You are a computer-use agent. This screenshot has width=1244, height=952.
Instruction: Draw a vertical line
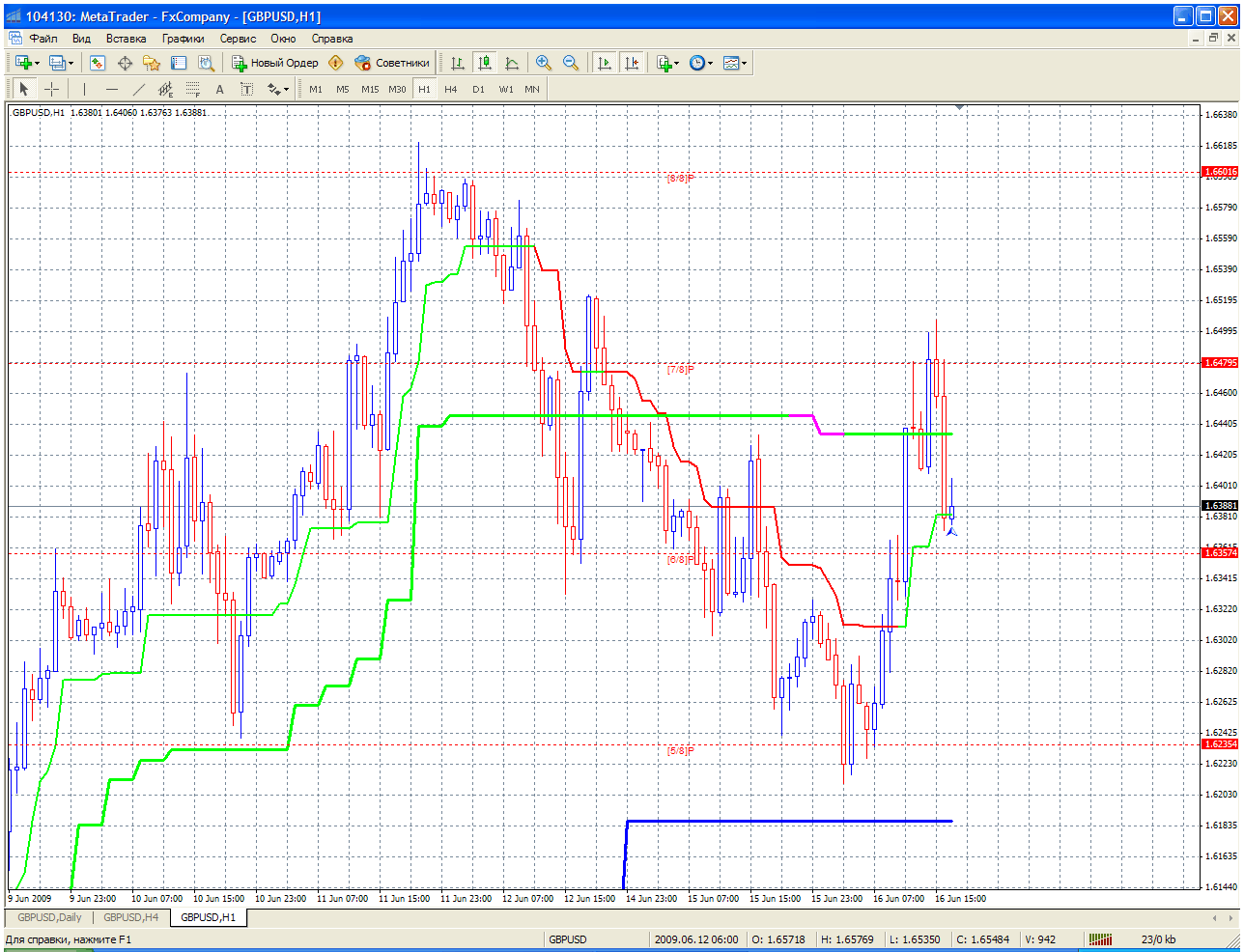(x=84, y=89)
